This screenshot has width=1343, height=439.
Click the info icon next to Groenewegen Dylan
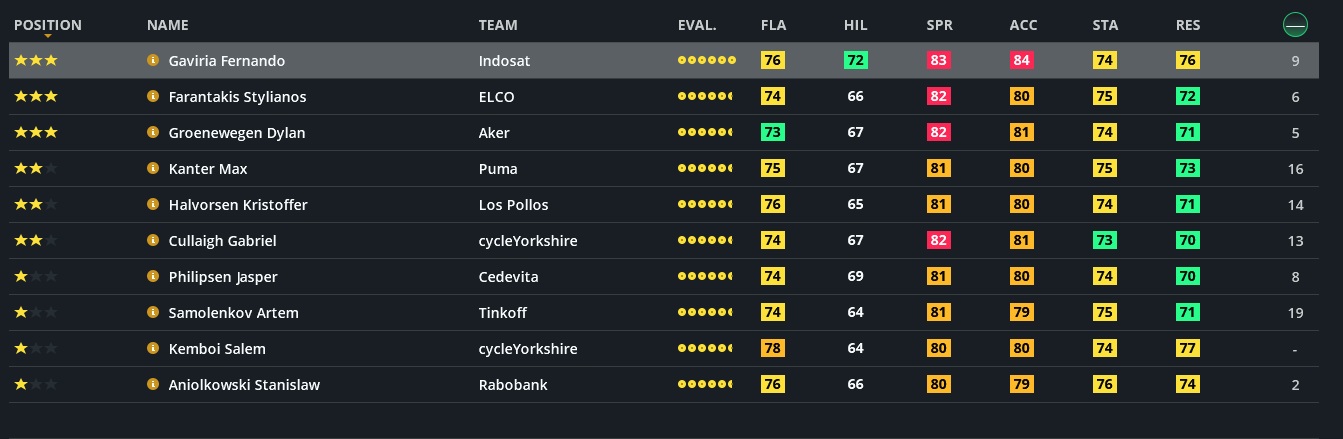click(x=153, y=133)
